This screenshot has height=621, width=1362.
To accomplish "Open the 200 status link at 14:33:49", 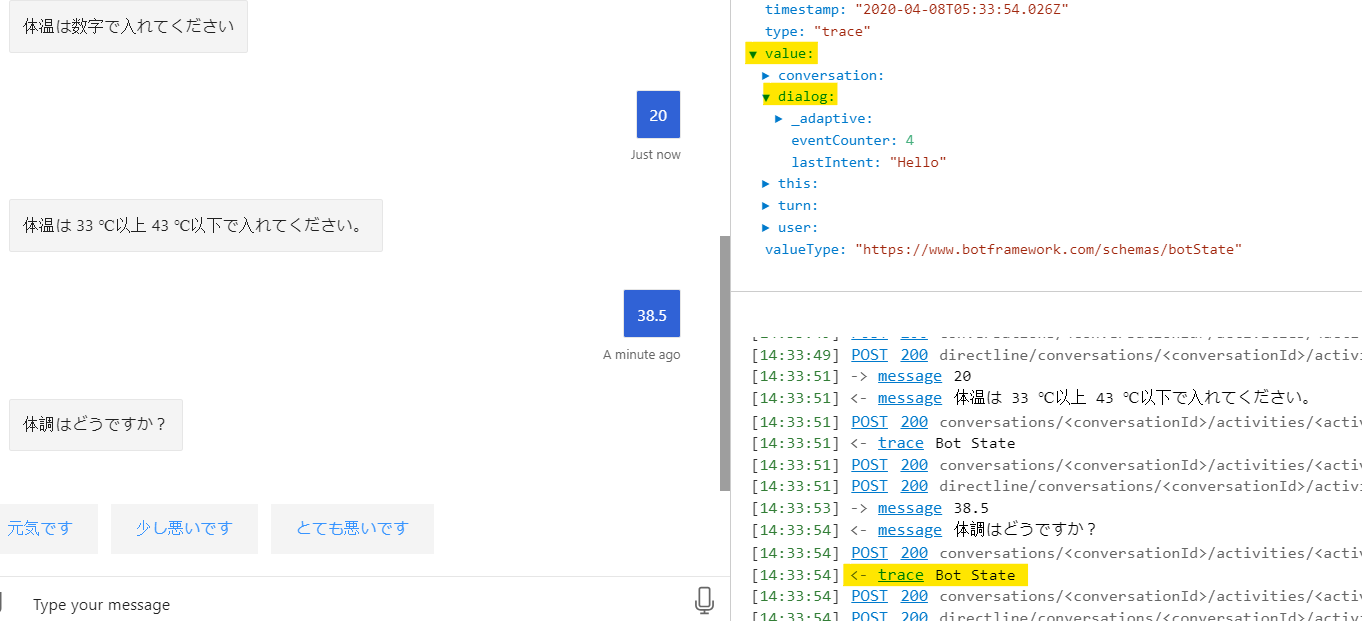I will click(x=914, y=355).
